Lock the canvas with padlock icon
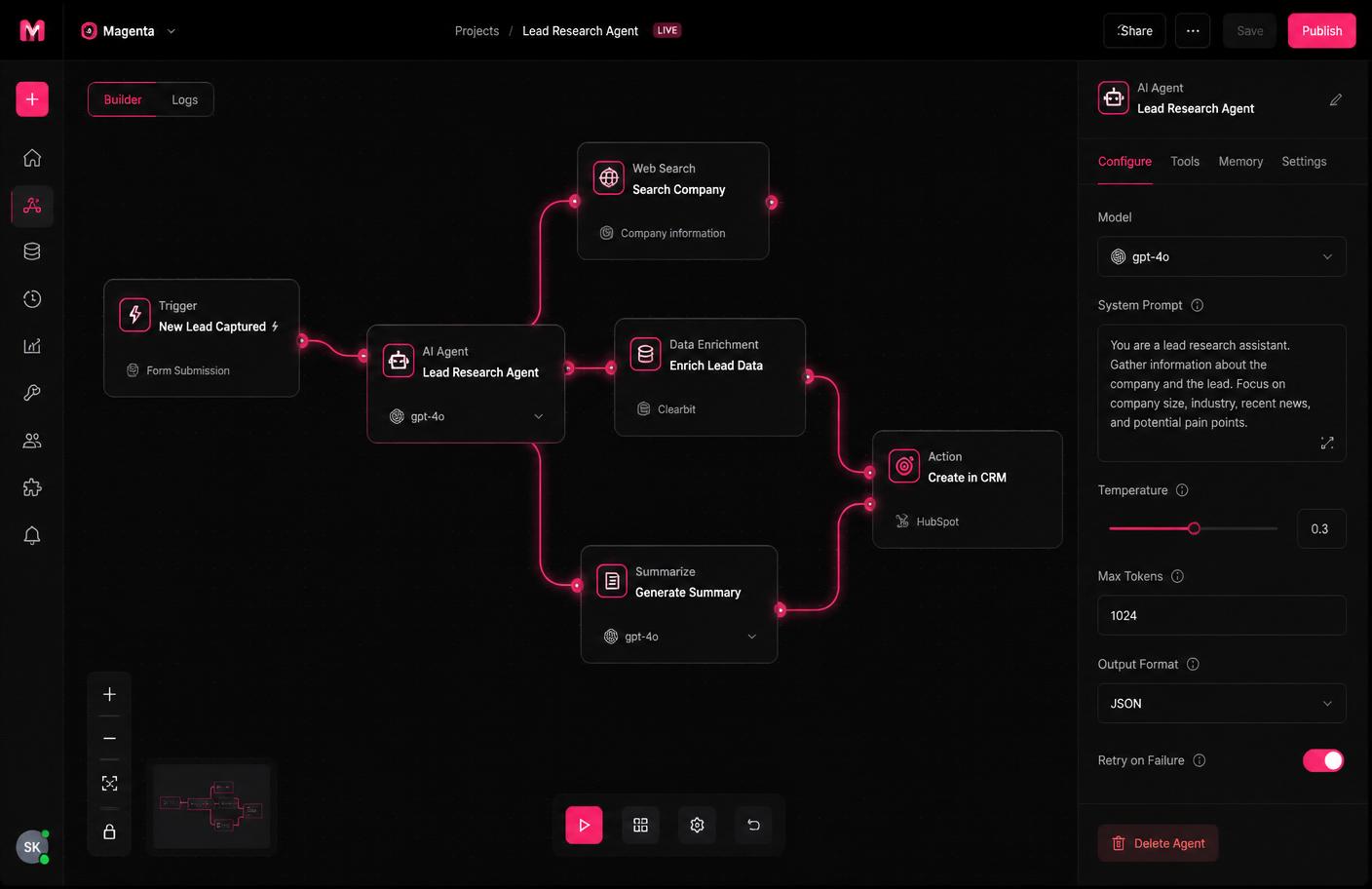The height and width of the screenshot is (889, 1372). pyautogui.click(x=109, y=831)
